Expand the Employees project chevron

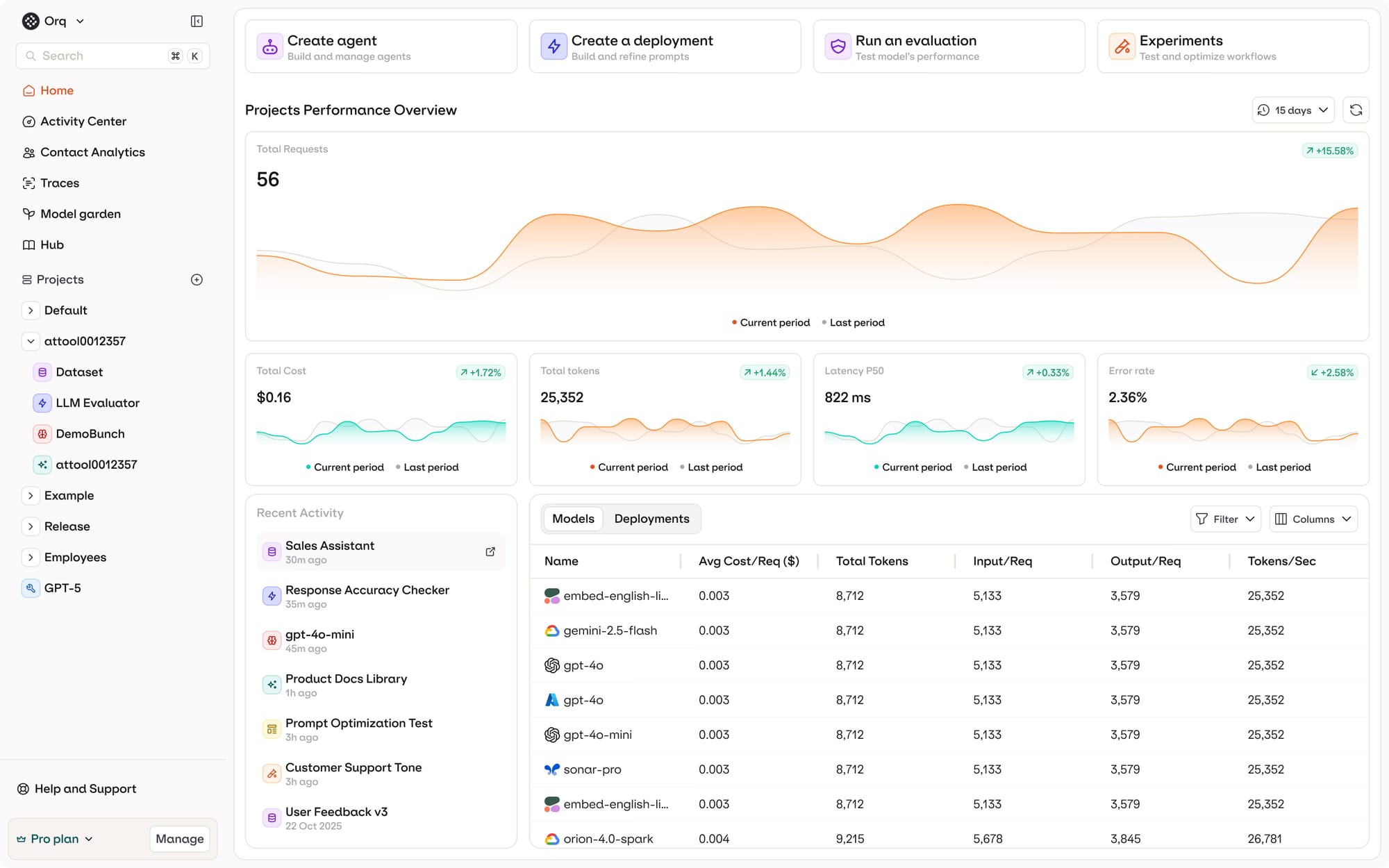click(31, 558)
